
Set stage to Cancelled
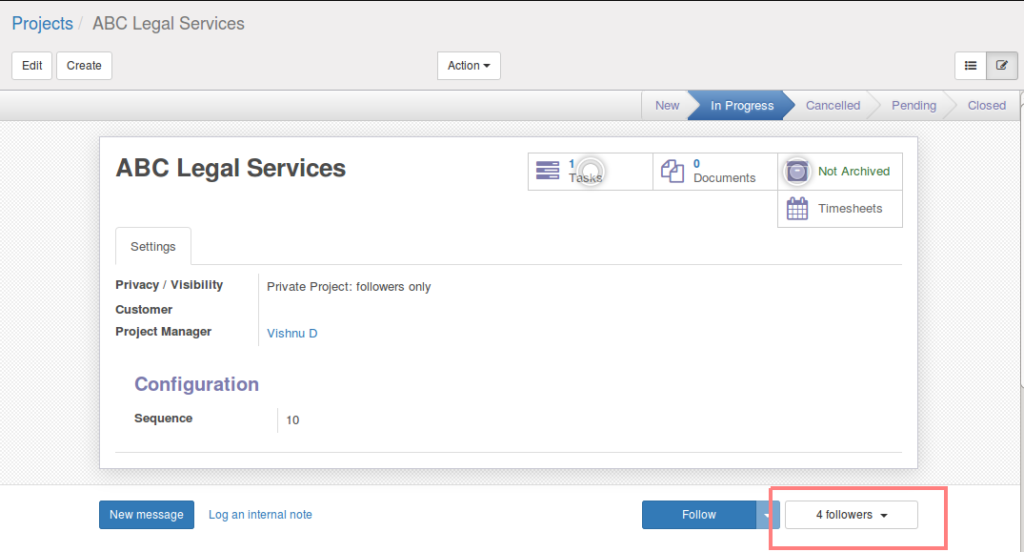[833, 105]
